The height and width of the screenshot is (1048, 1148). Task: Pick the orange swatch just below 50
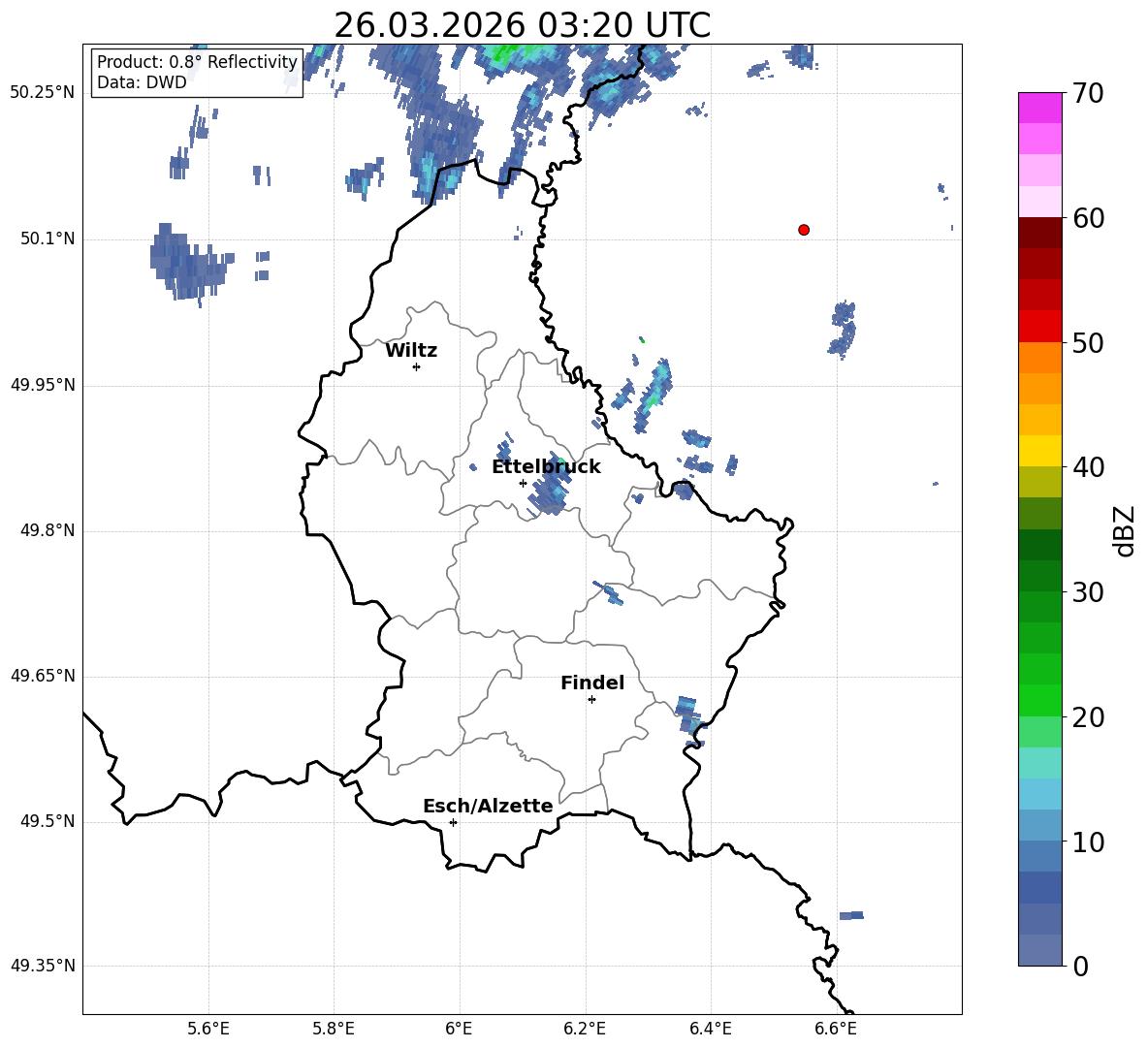click(x=1040, y=358)
